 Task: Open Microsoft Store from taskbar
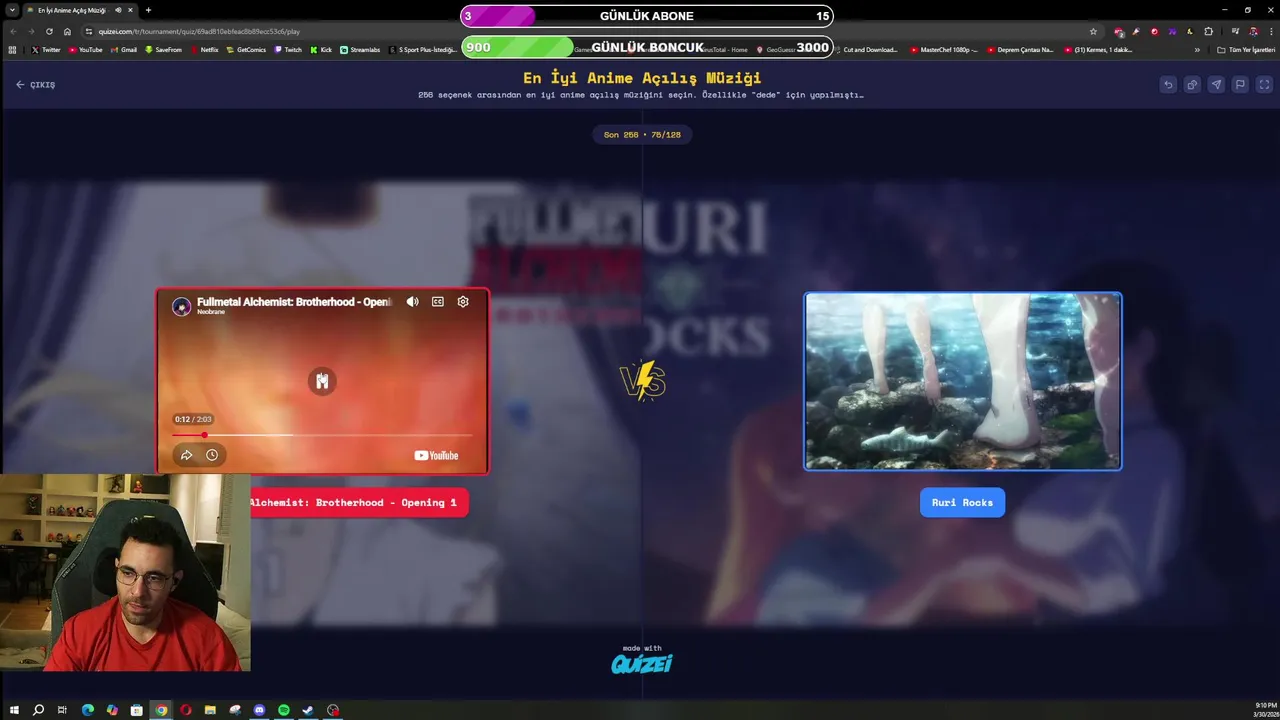click(x=137, y=710)
